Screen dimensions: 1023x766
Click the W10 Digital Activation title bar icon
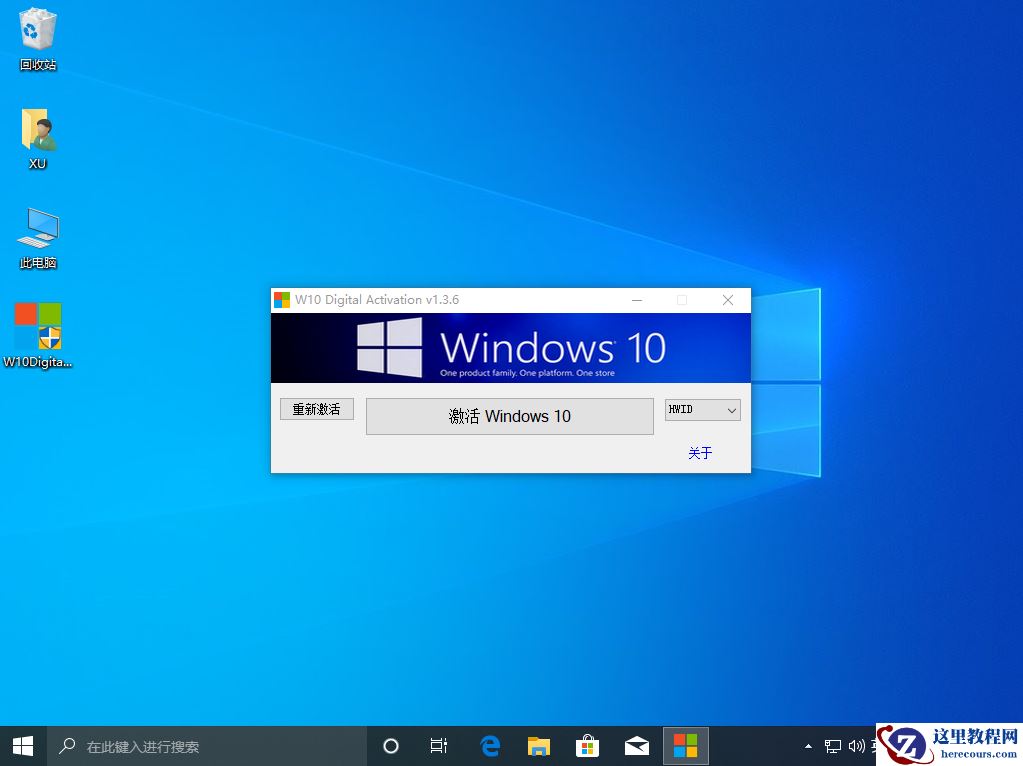click(281, 299)
